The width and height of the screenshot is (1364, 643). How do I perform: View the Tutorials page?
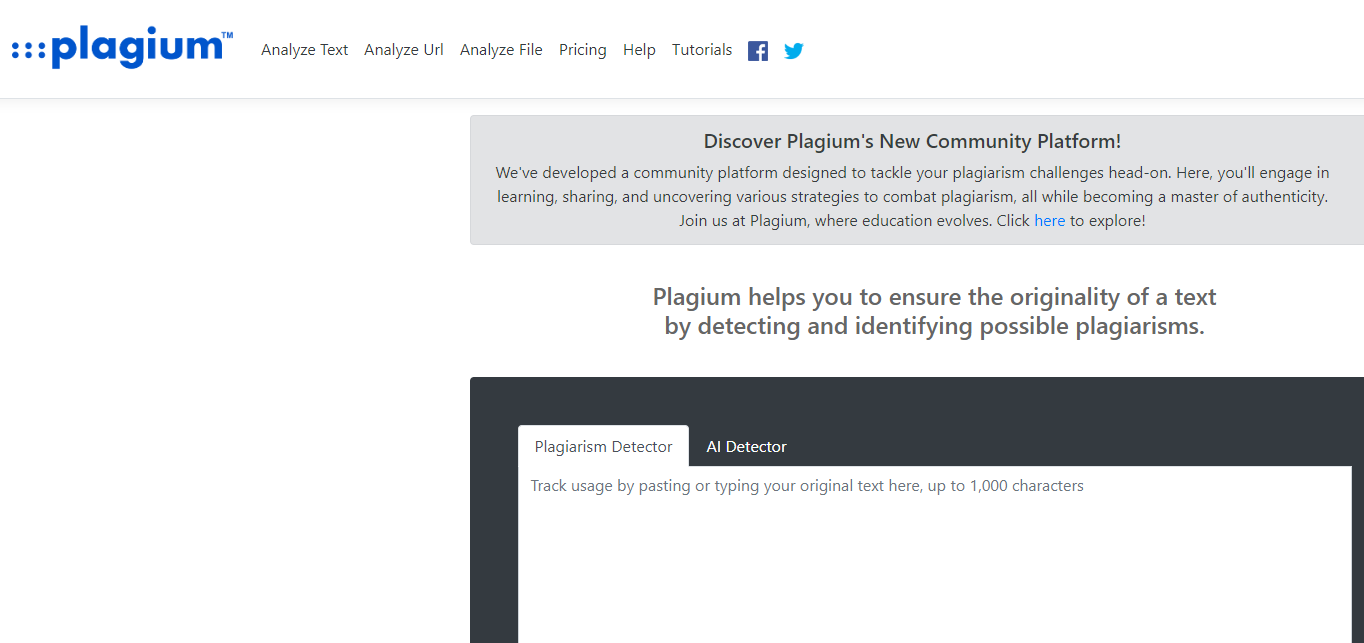pyautogui.click(x=701, y=49)
